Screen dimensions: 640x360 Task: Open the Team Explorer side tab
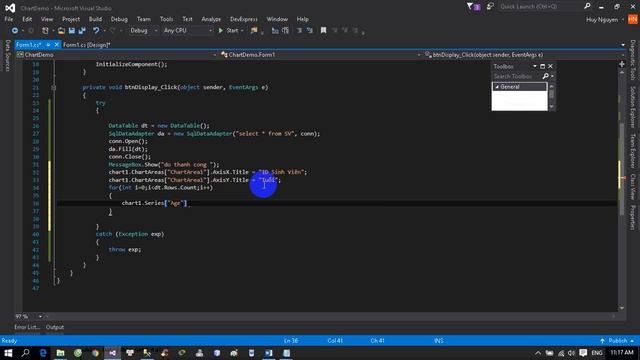(633, 151)
